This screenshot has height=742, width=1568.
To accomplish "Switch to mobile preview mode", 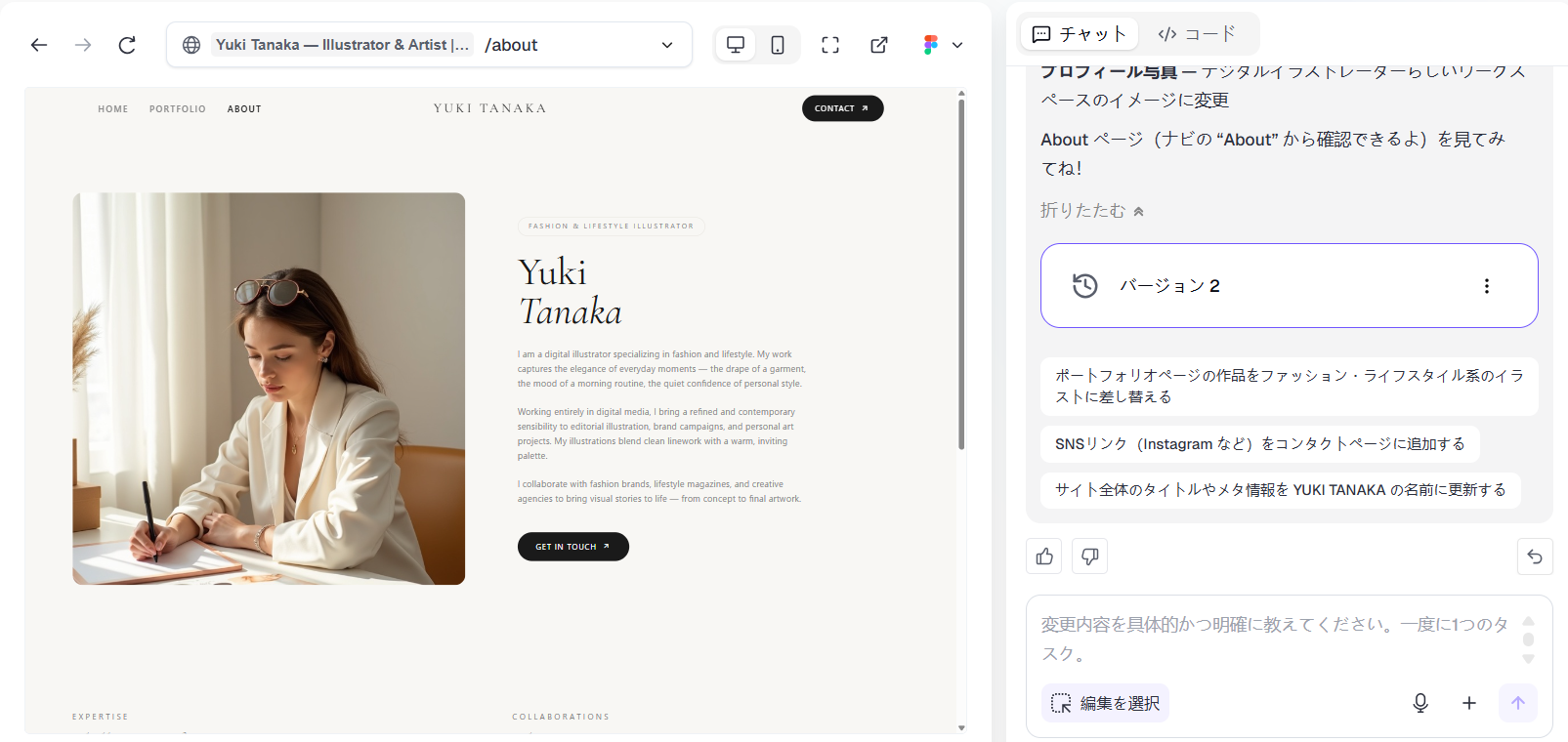I will [x=778, y=45].
